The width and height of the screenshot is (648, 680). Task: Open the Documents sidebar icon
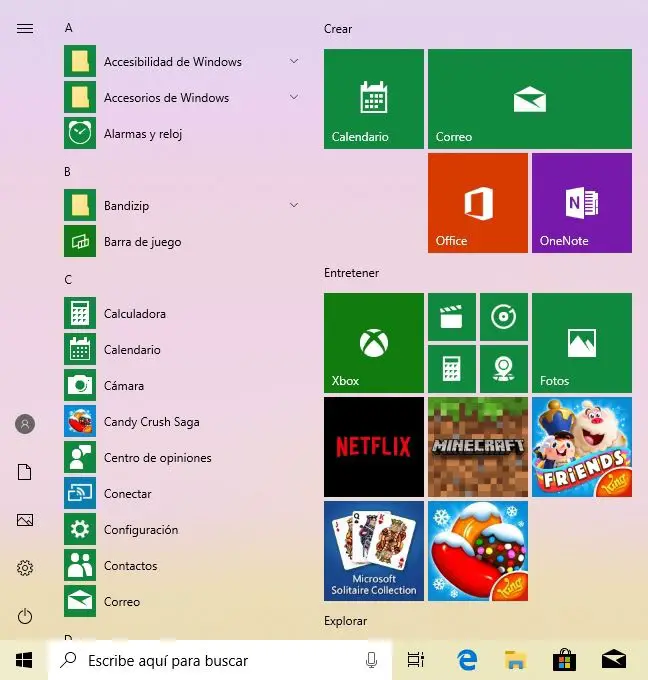[x=25, y=472]
